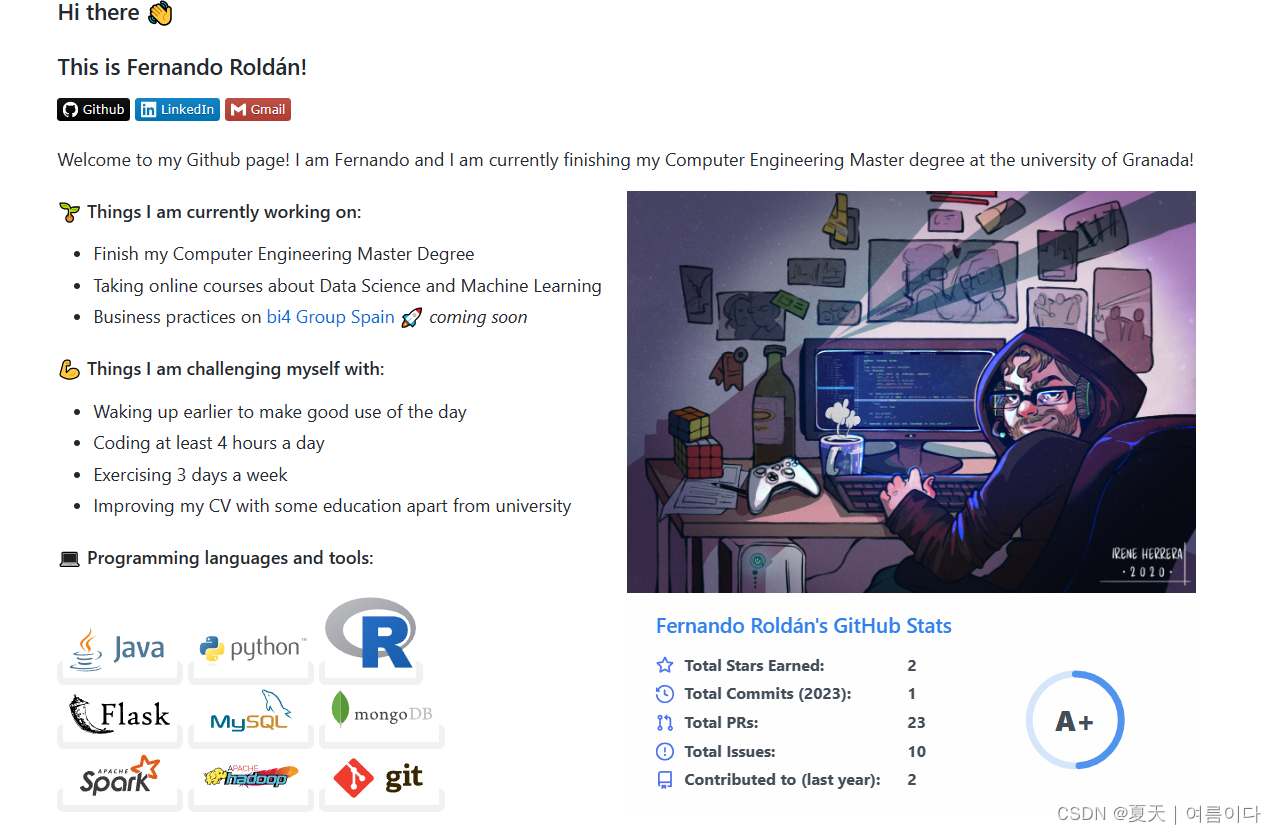This screenshot has height=834, width=1276.
Task: Click the repo icon beside Contributed to
Action: pyautogui.click(x=665, y=780)
